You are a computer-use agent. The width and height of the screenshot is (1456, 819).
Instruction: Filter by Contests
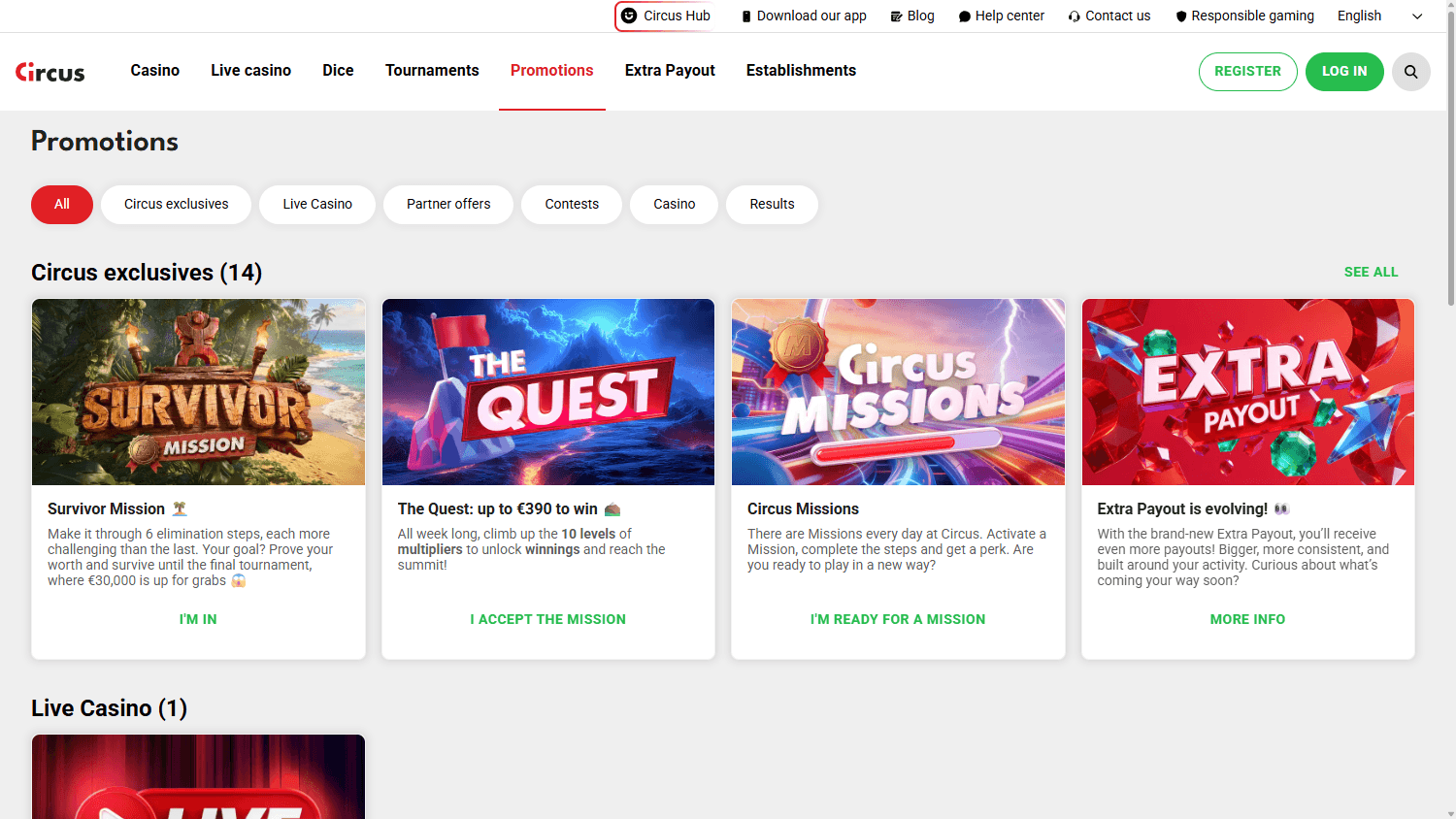tap(572, 205)
